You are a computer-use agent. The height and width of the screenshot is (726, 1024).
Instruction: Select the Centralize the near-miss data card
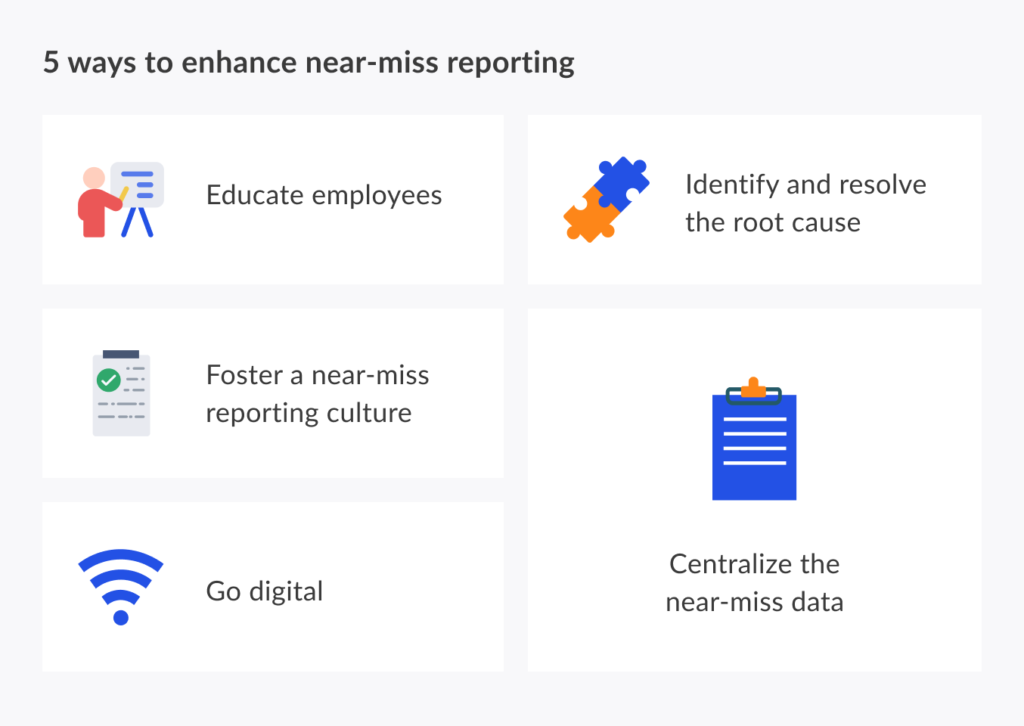coord(754,490)
